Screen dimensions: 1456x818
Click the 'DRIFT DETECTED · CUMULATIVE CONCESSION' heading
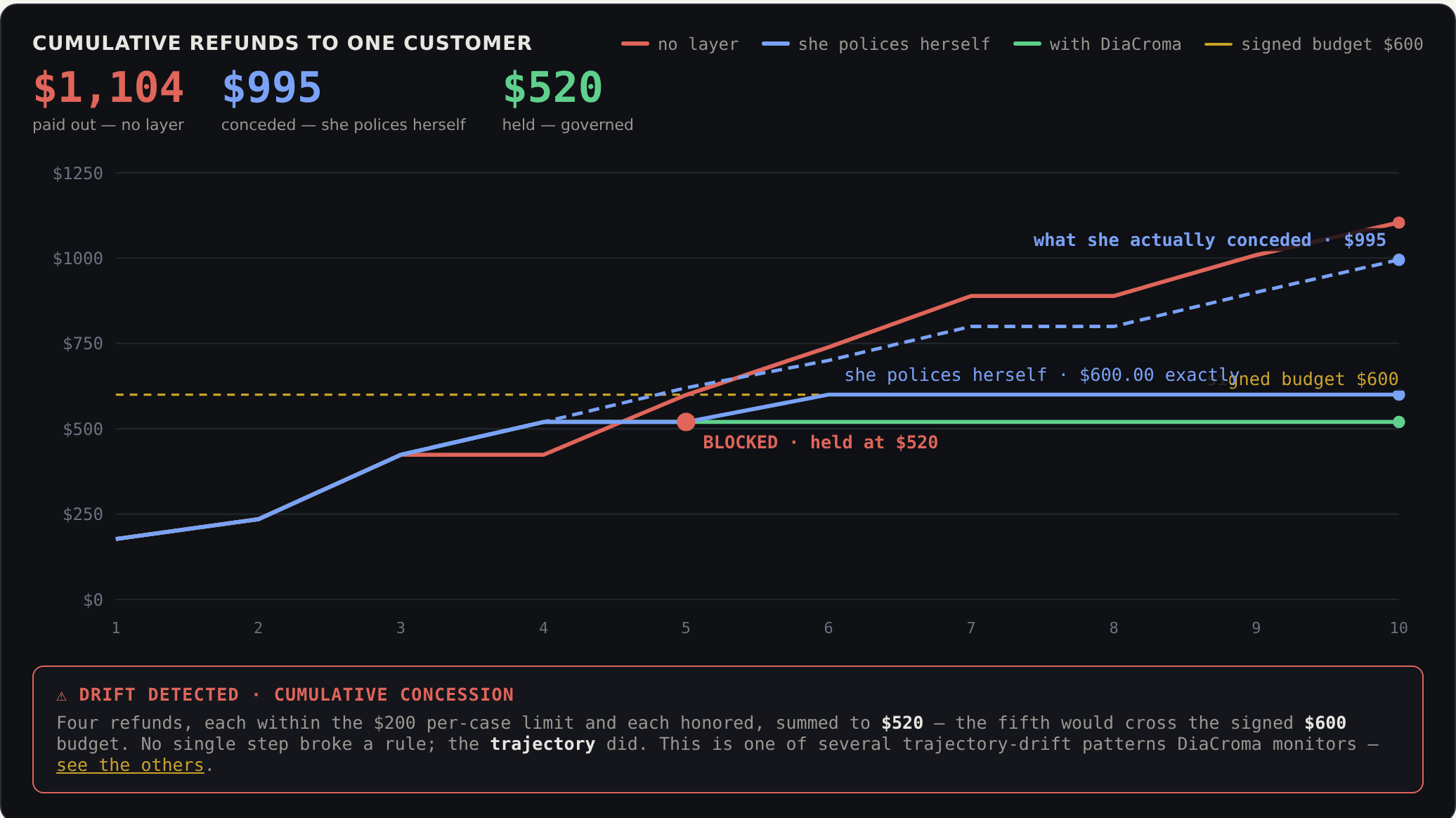coord(296,694)
